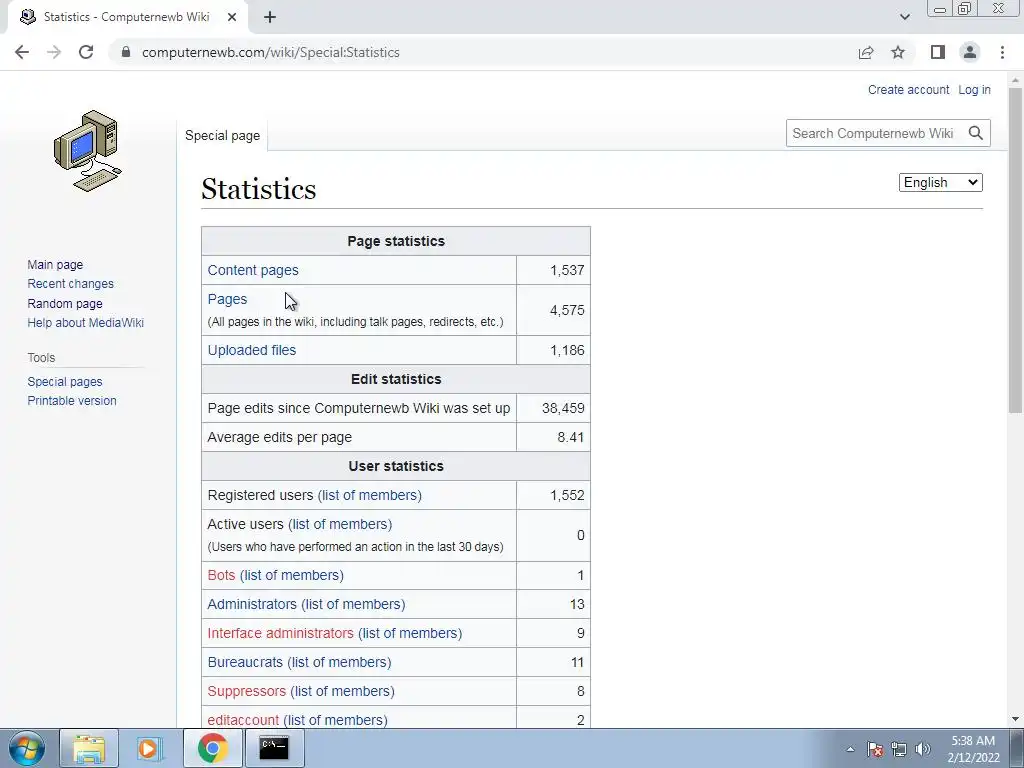Open the tray clock and date
This screenshot has height=768, width=1024.
click(x=973, y=749)
